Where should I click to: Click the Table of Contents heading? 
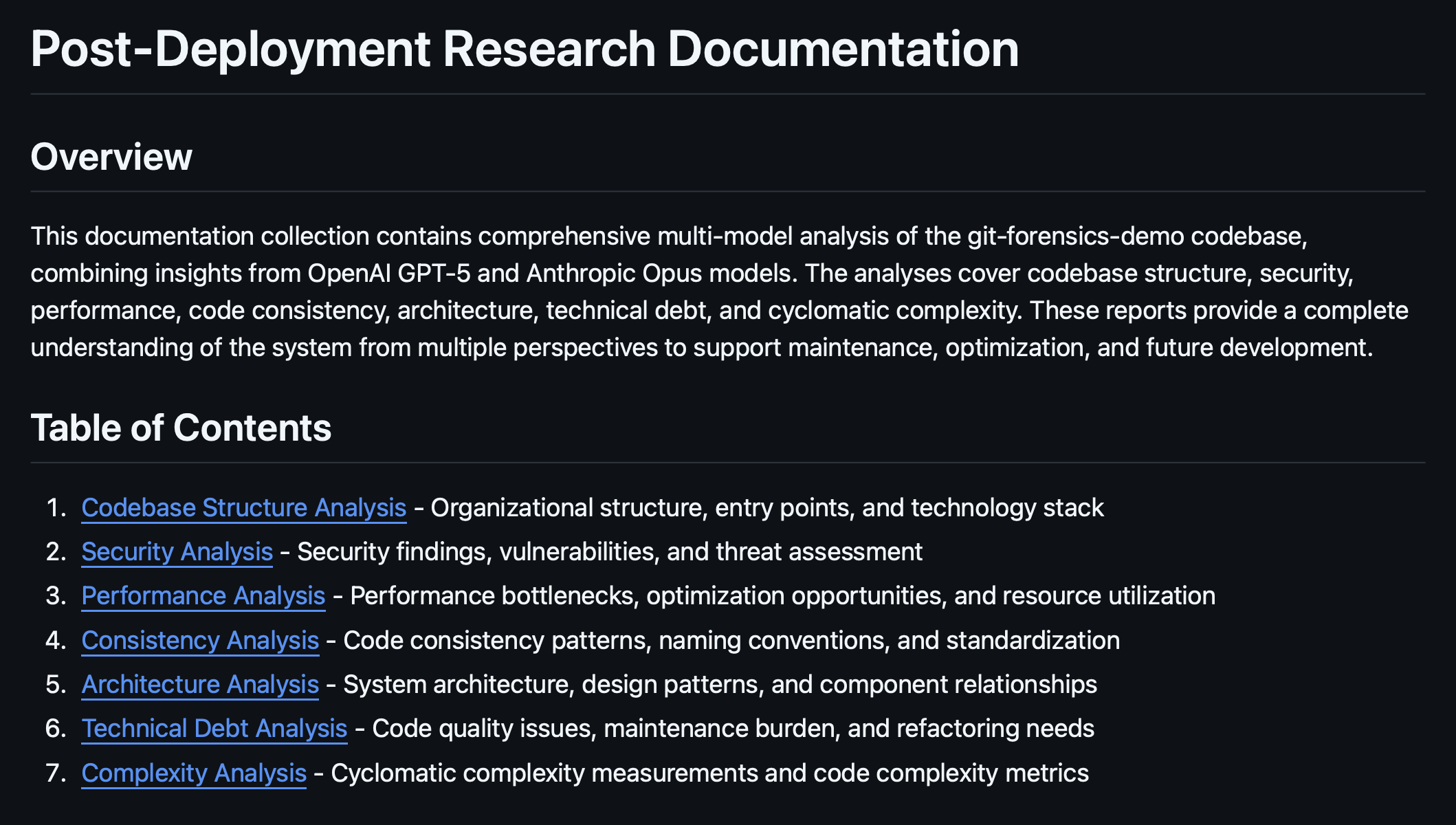pos(181,428)
